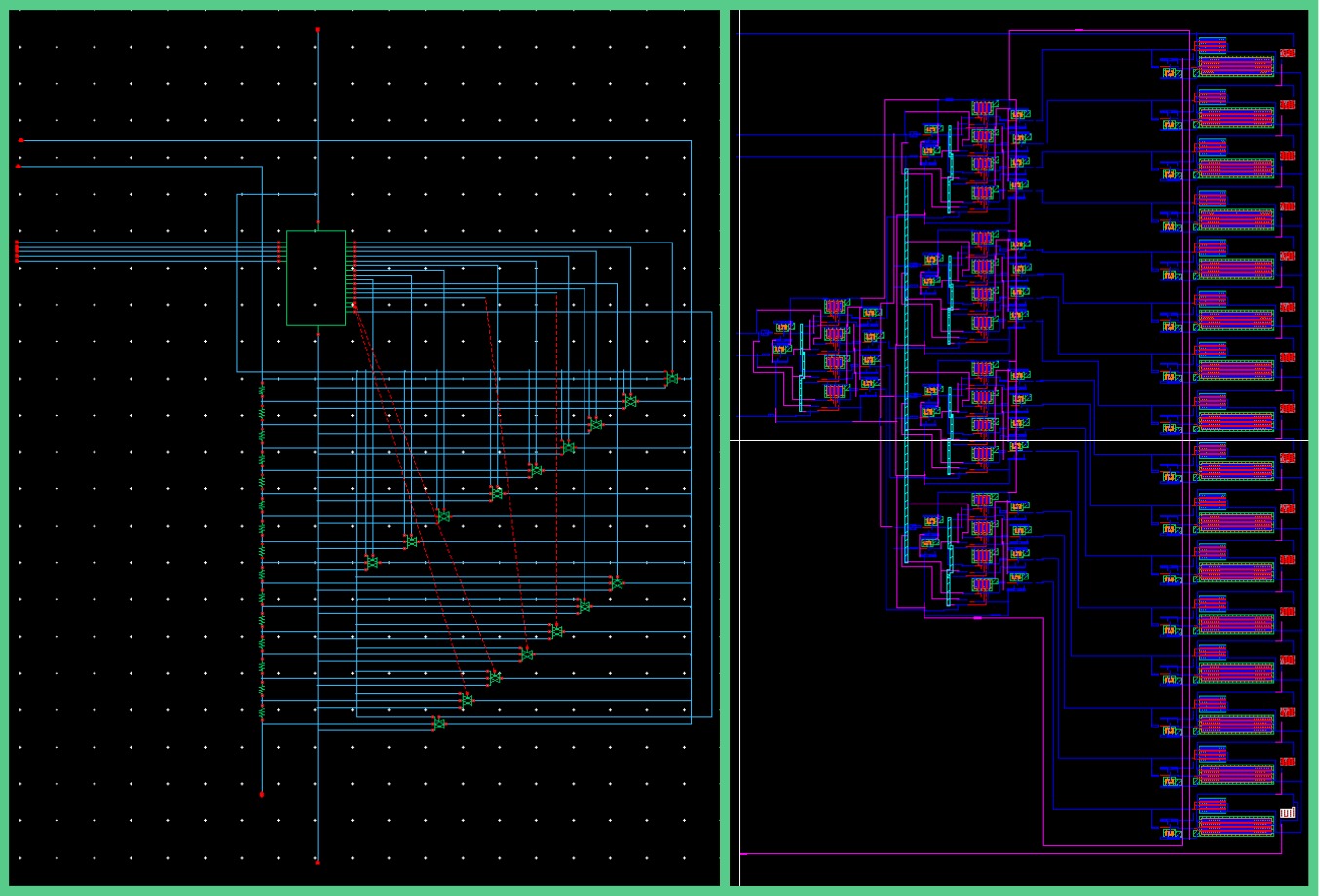Select the small yellow cell left of the topmost wide layout cell

[1170, 73]
